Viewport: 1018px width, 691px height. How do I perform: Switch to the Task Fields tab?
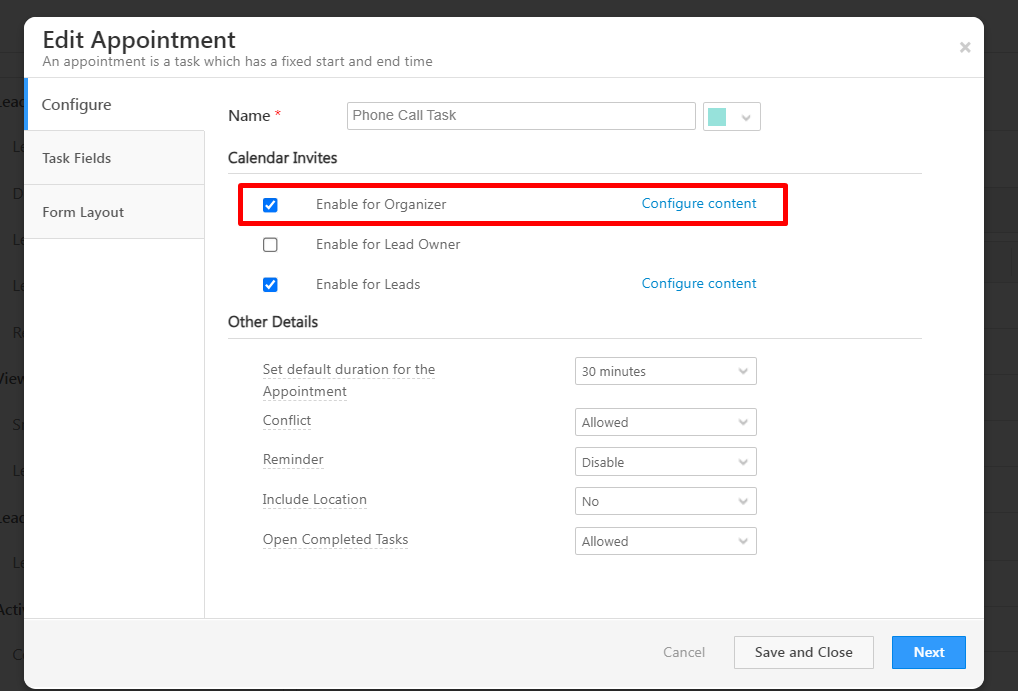coord(77,158)
